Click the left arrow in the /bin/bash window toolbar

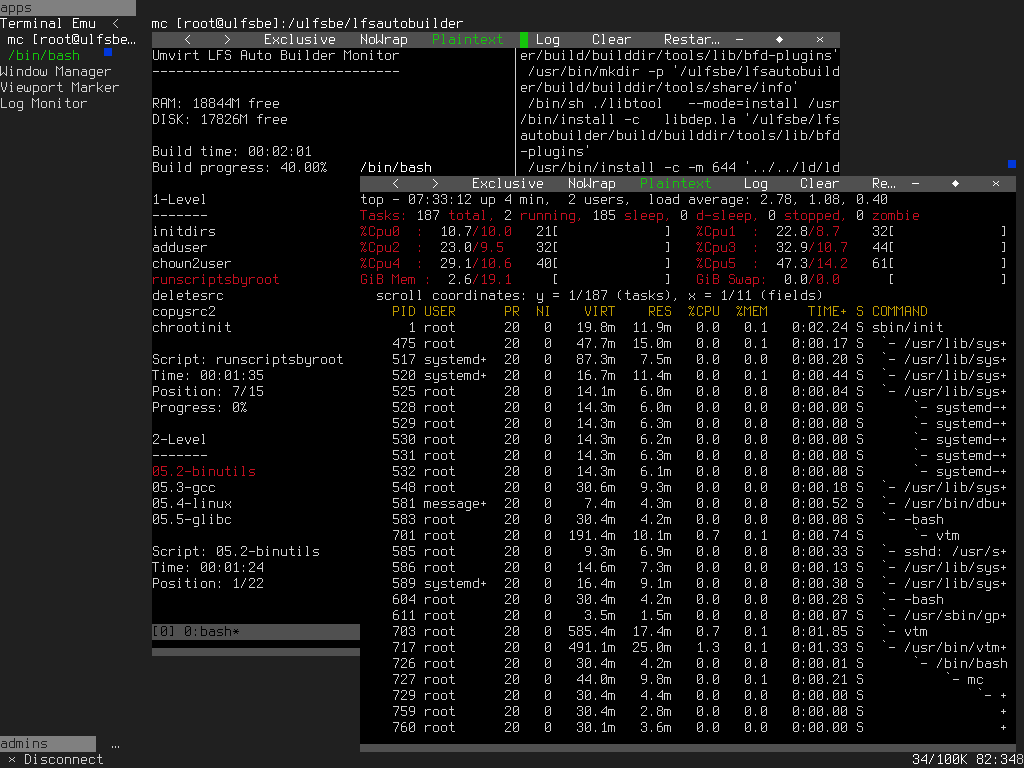point(396,184)
